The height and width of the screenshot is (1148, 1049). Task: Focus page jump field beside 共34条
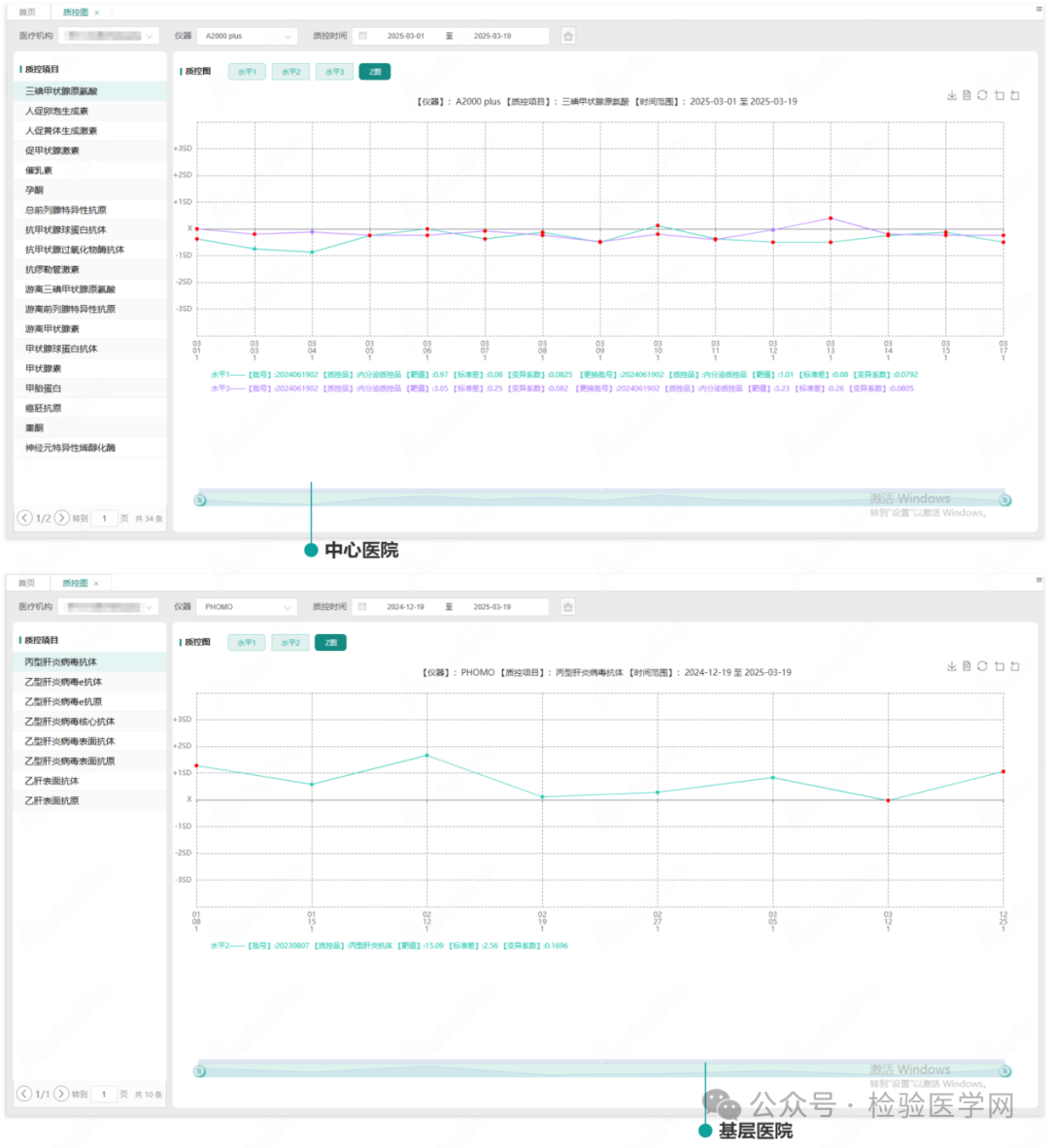pos(104,519)
